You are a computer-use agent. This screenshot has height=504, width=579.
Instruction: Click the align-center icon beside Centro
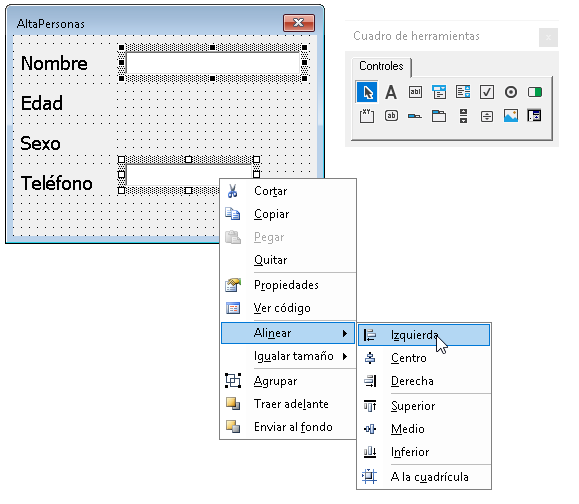coord(370,358)
